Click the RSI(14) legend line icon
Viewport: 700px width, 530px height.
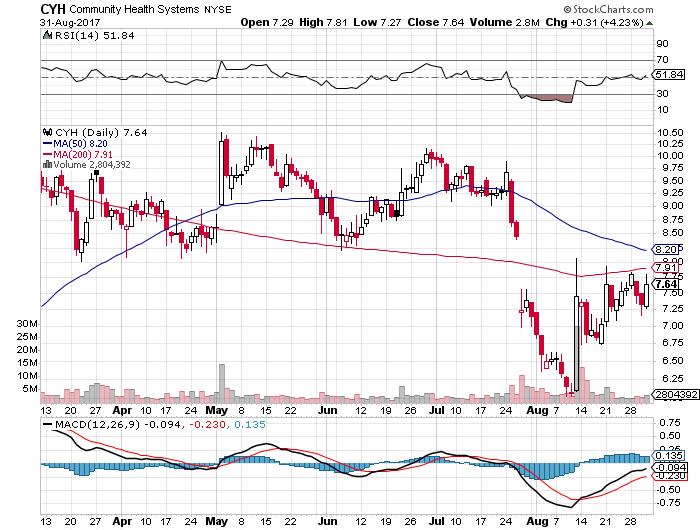point(45,35)
